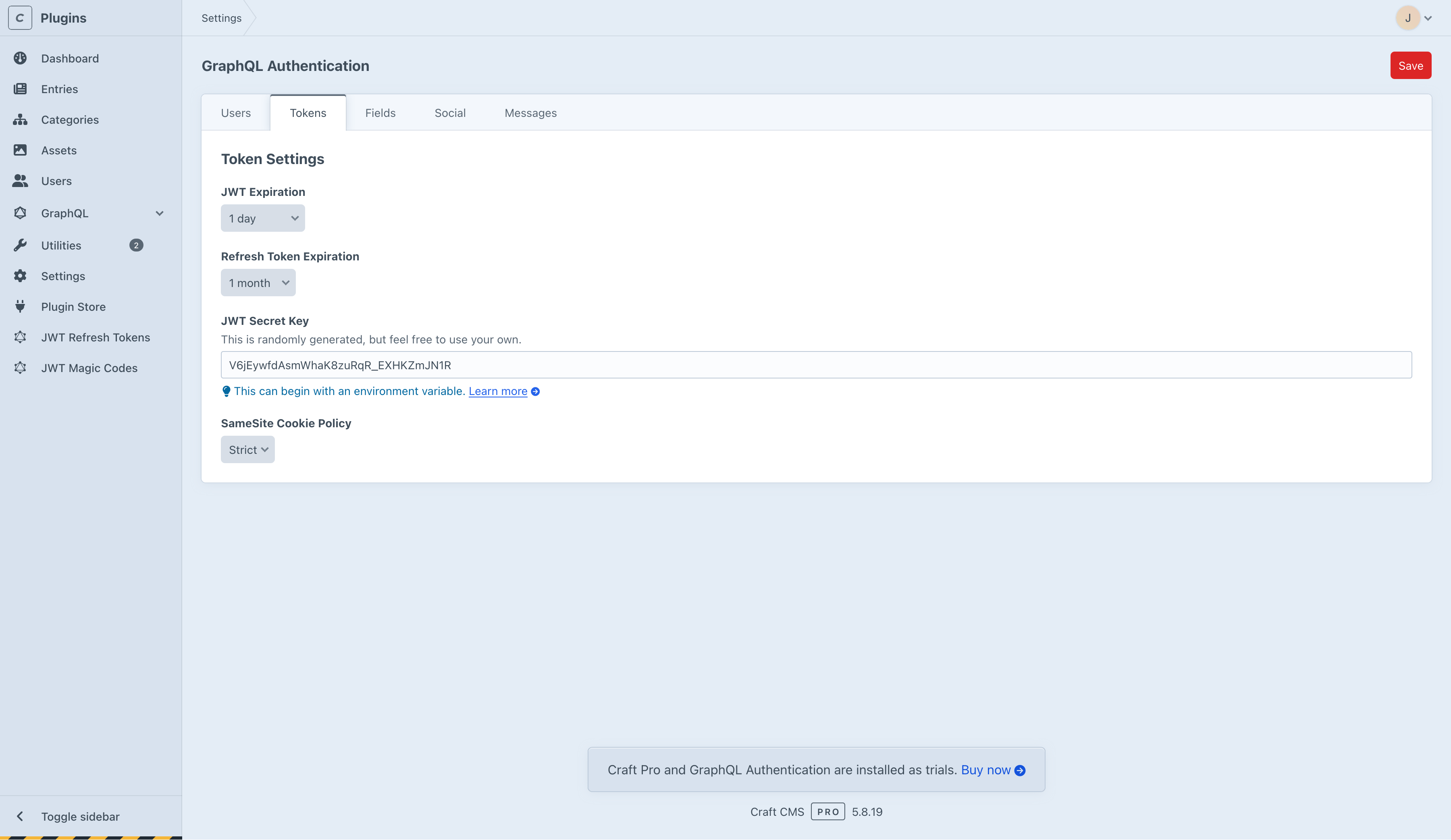Viewport: 1451px width, 840px height.
Task: Click the Categories sitemap icon
Action: (20, 120)
